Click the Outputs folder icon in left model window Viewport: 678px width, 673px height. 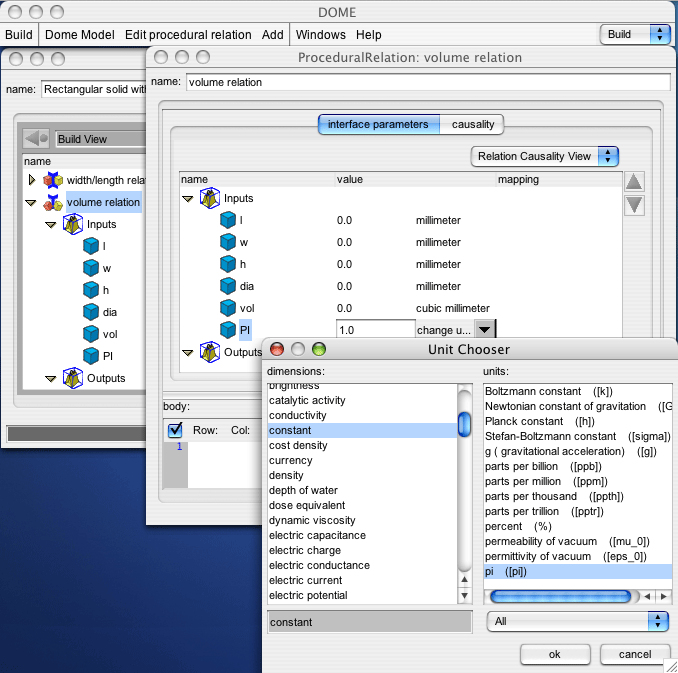pos(73,378)
